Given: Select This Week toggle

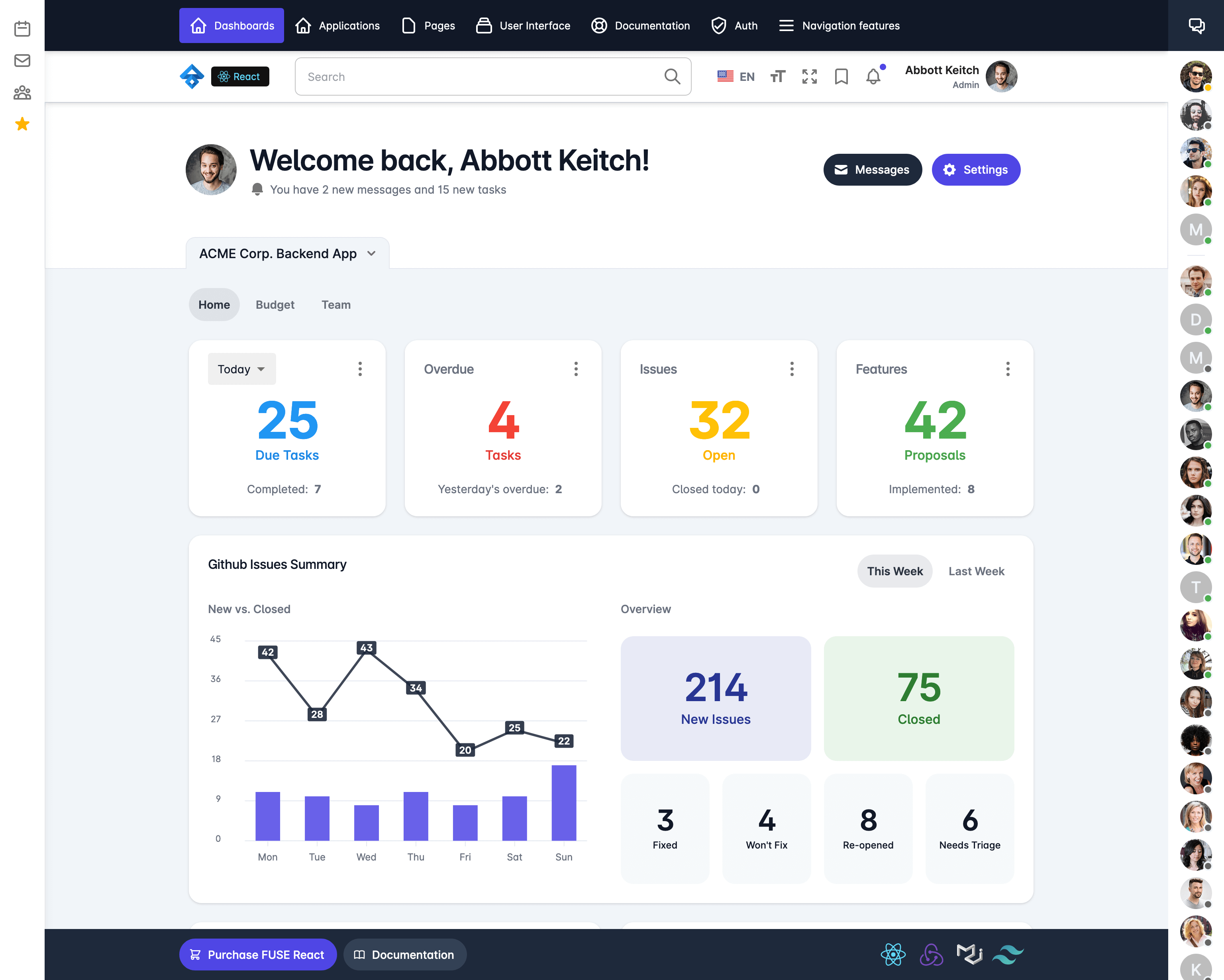Looking at the screenshot, I should 895,571.
